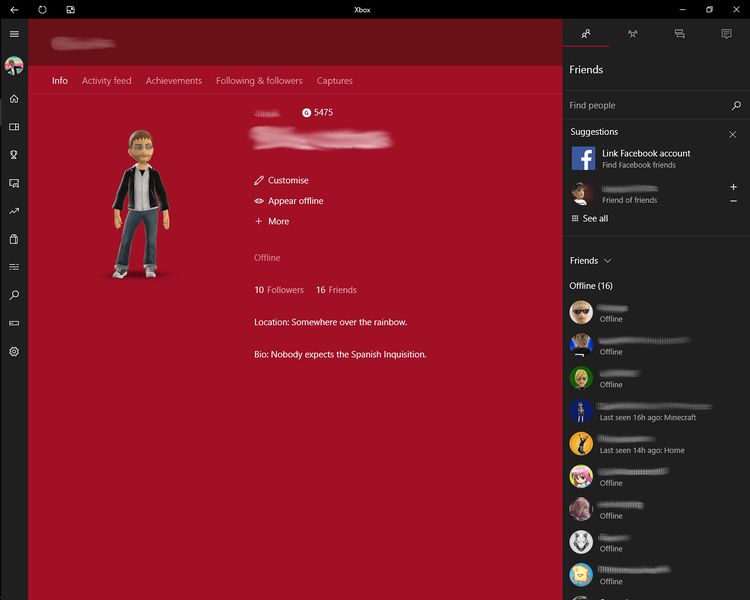Click the window view icon in the title bar
Viewport: 750px width, 600px height.
70,10
